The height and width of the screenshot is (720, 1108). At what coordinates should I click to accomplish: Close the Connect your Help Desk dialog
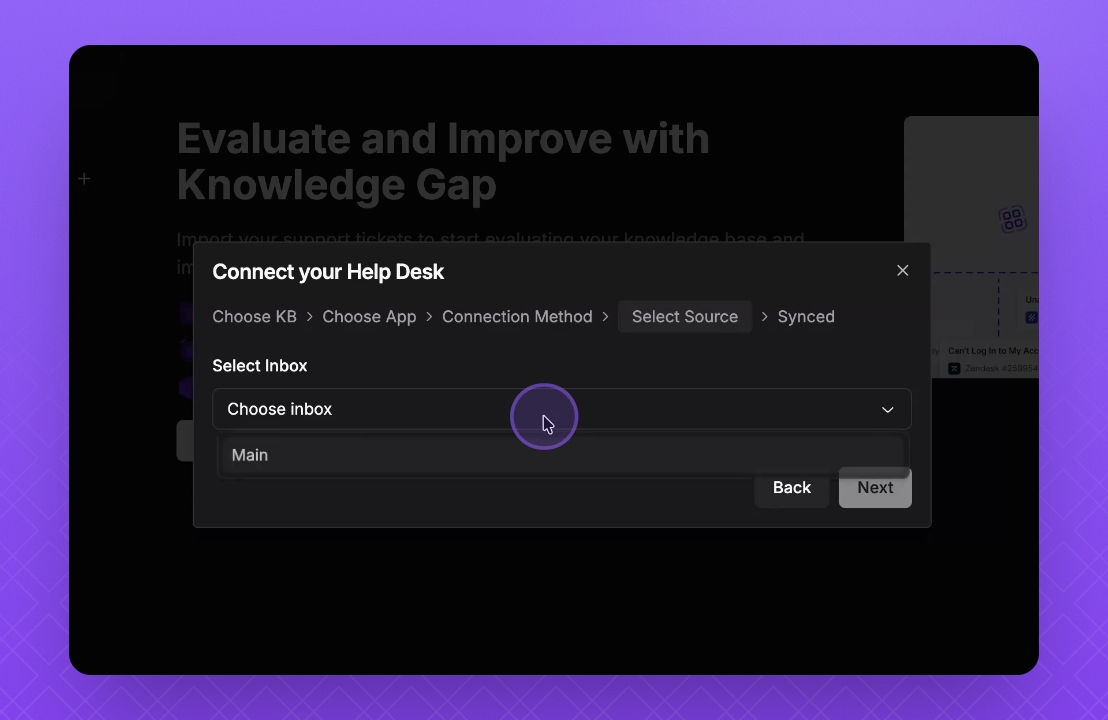click(902, 271)
